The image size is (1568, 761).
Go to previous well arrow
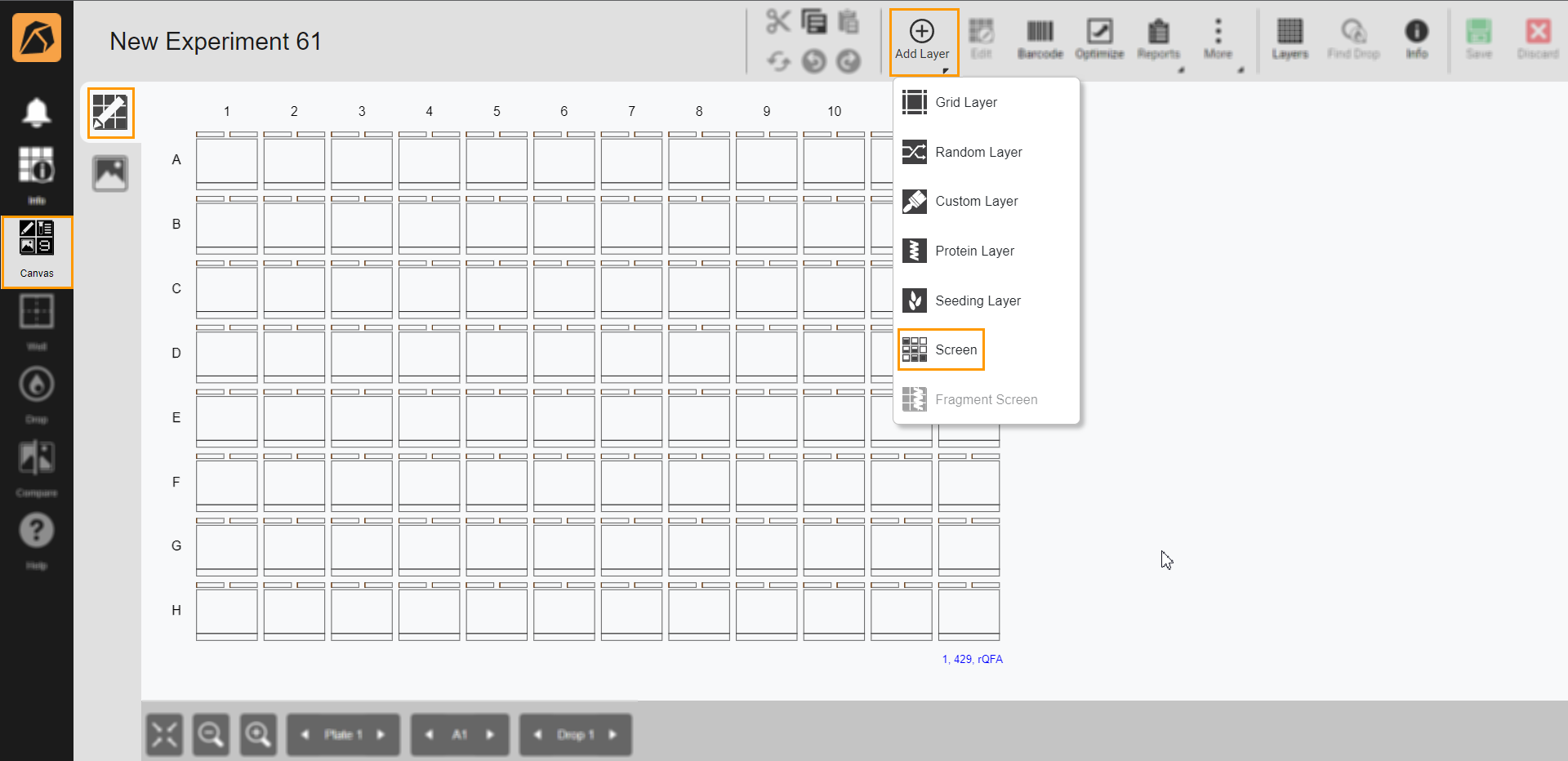tap(430, 735)
